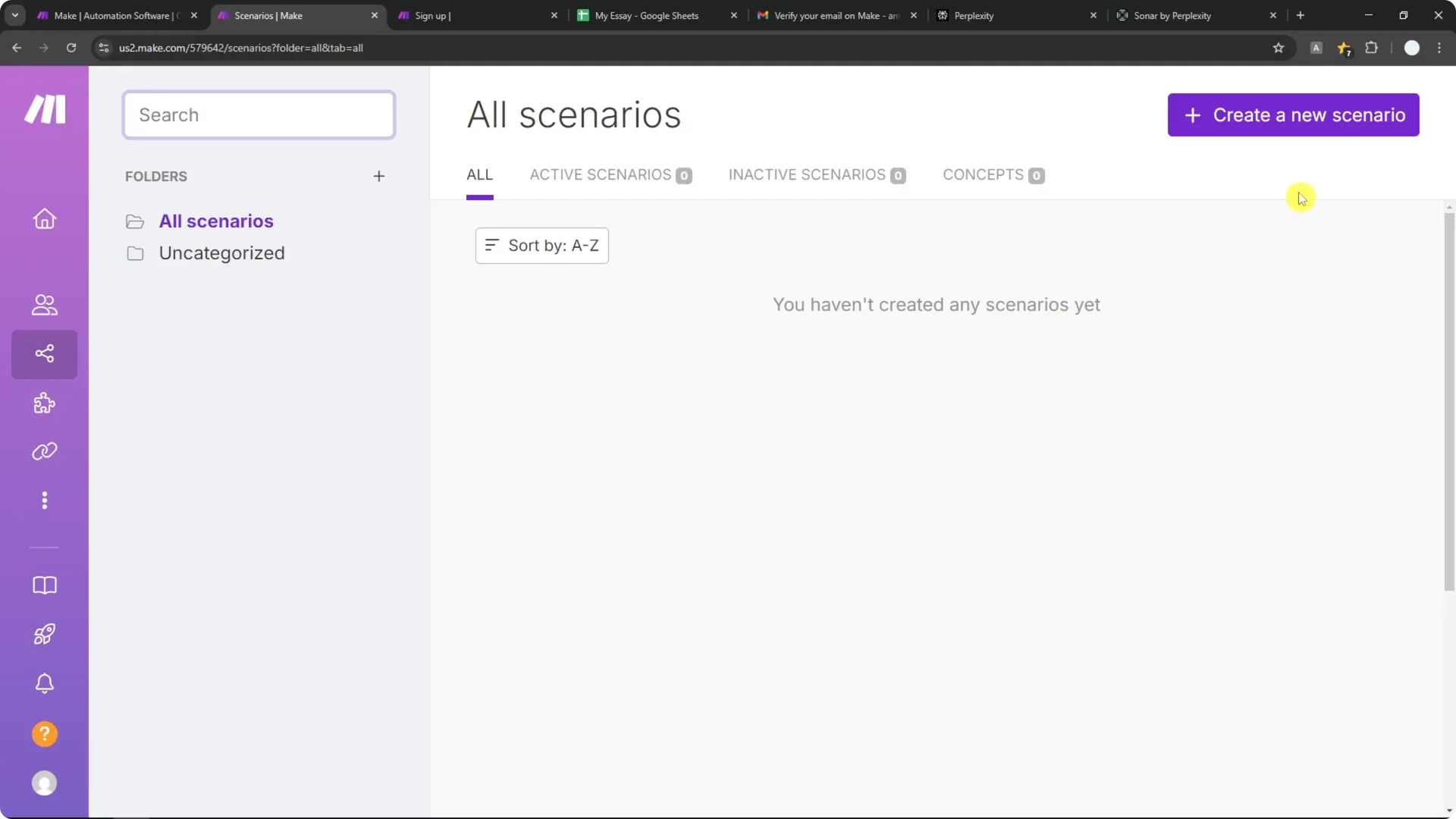Open the Home dashboard icon

point(44,219)
